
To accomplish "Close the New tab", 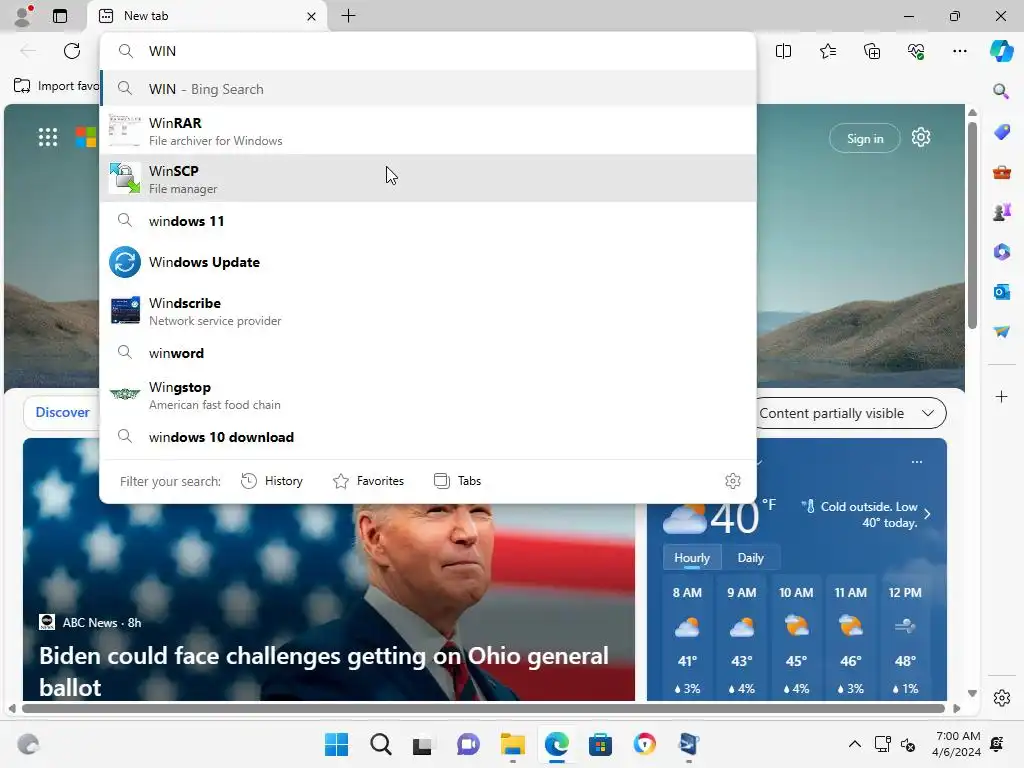I will tap(312, 16).
